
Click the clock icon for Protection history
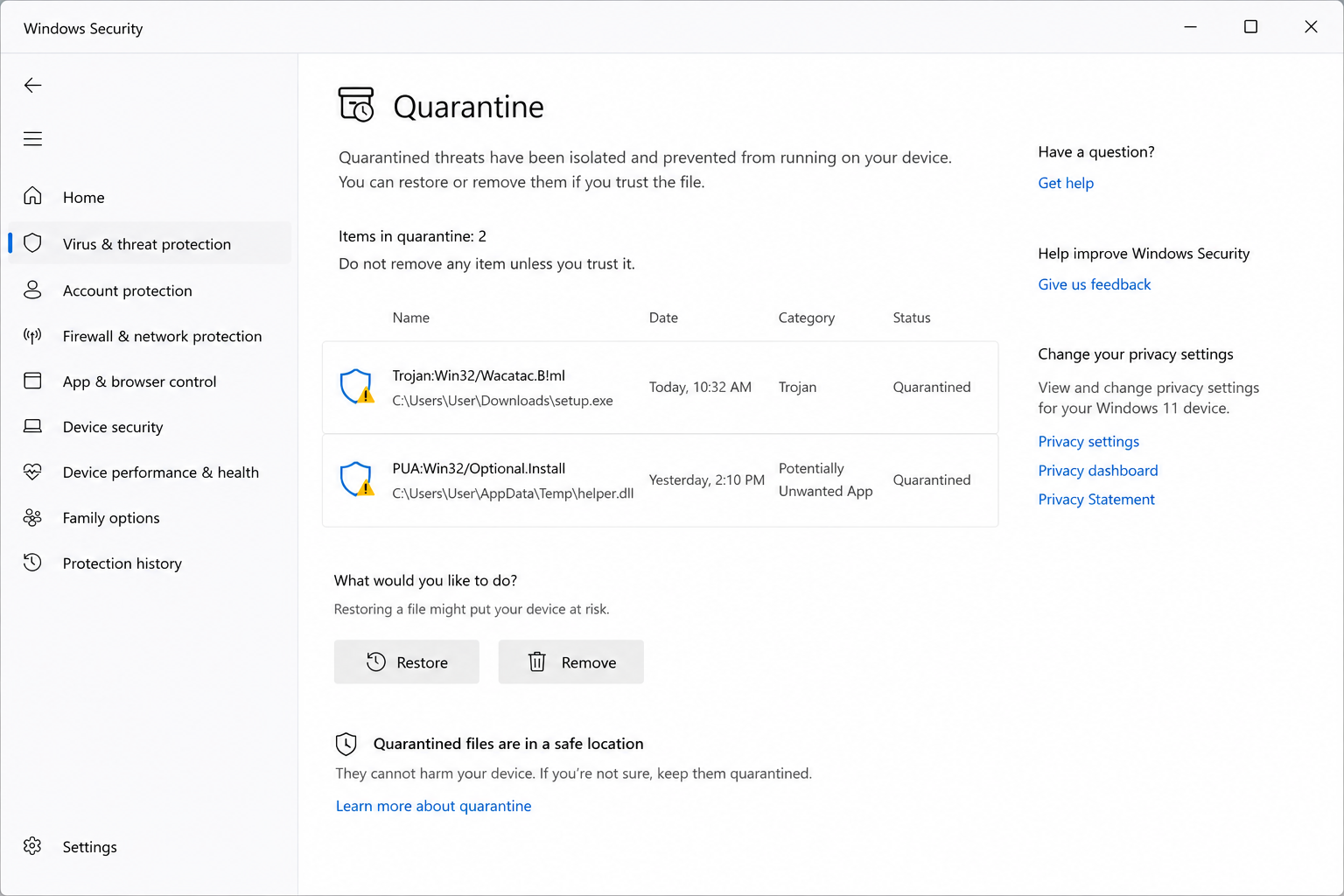coord(32,563)
